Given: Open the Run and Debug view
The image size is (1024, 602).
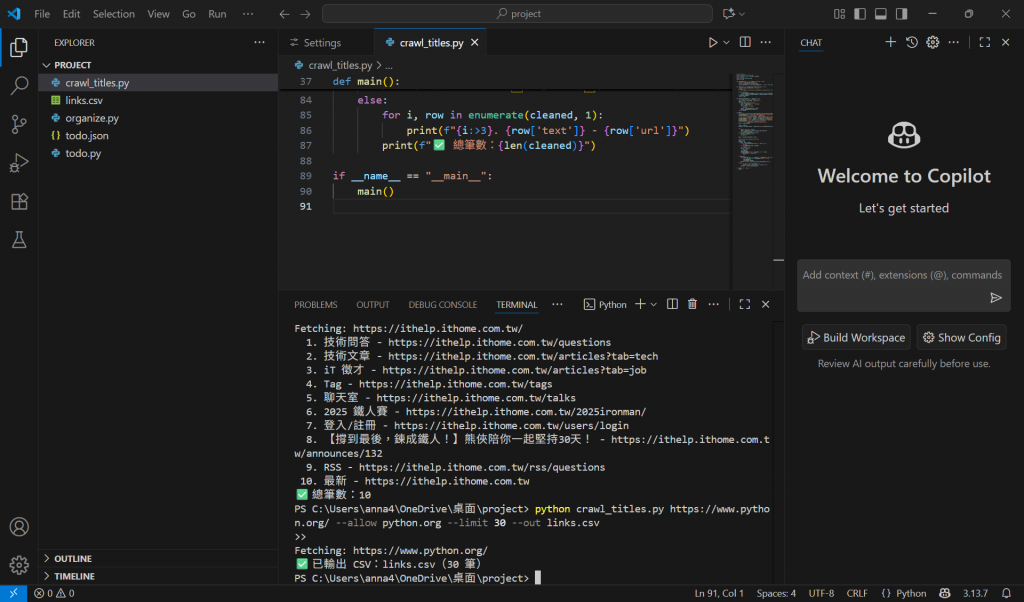Looking at the screenshot, I should [x=19, y=163].
